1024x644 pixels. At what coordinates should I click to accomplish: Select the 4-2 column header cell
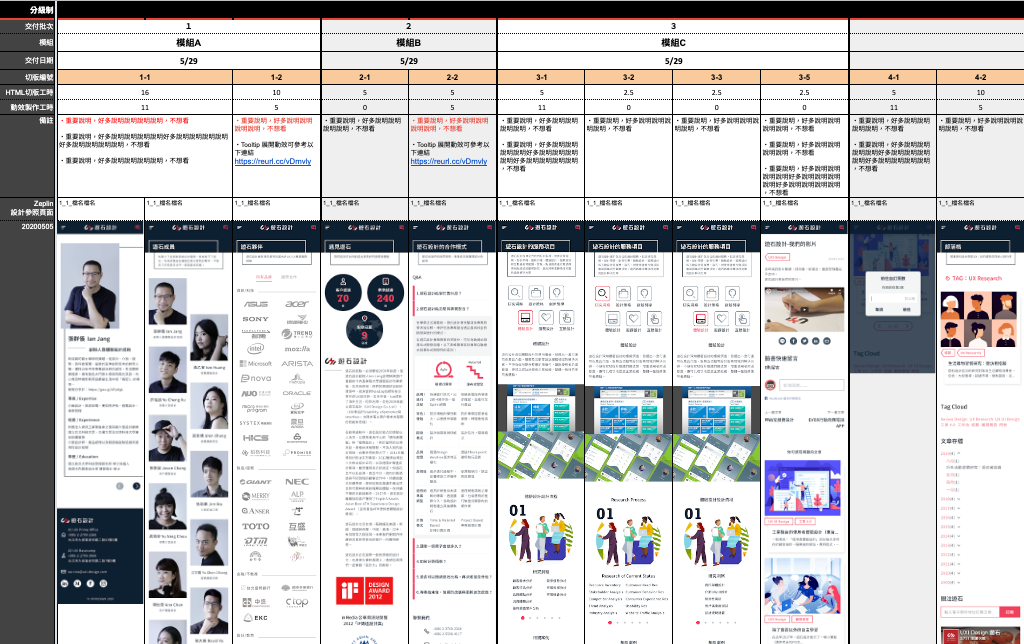[981, 77]
